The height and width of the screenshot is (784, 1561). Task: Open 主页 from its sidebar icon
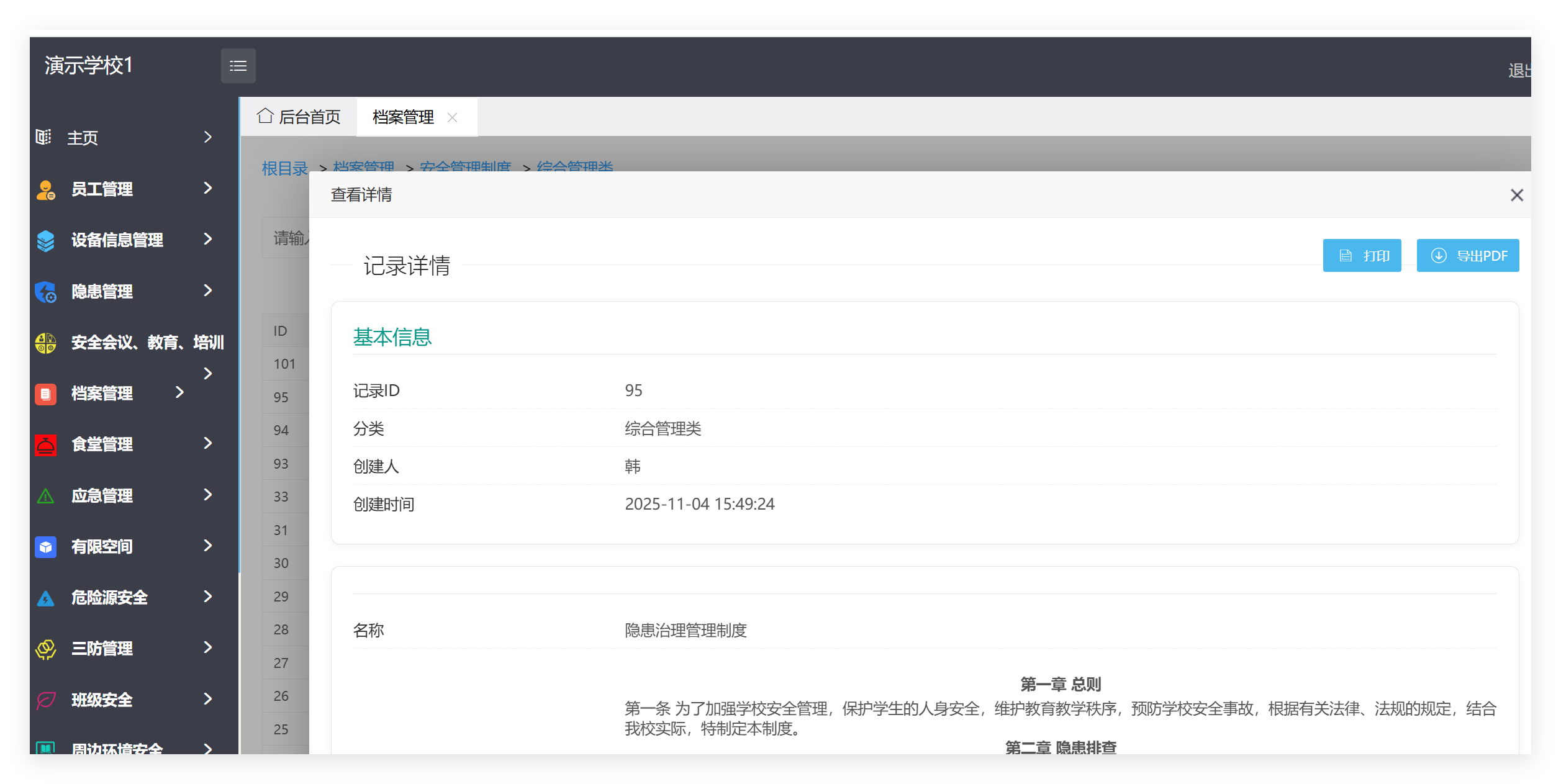44,137
